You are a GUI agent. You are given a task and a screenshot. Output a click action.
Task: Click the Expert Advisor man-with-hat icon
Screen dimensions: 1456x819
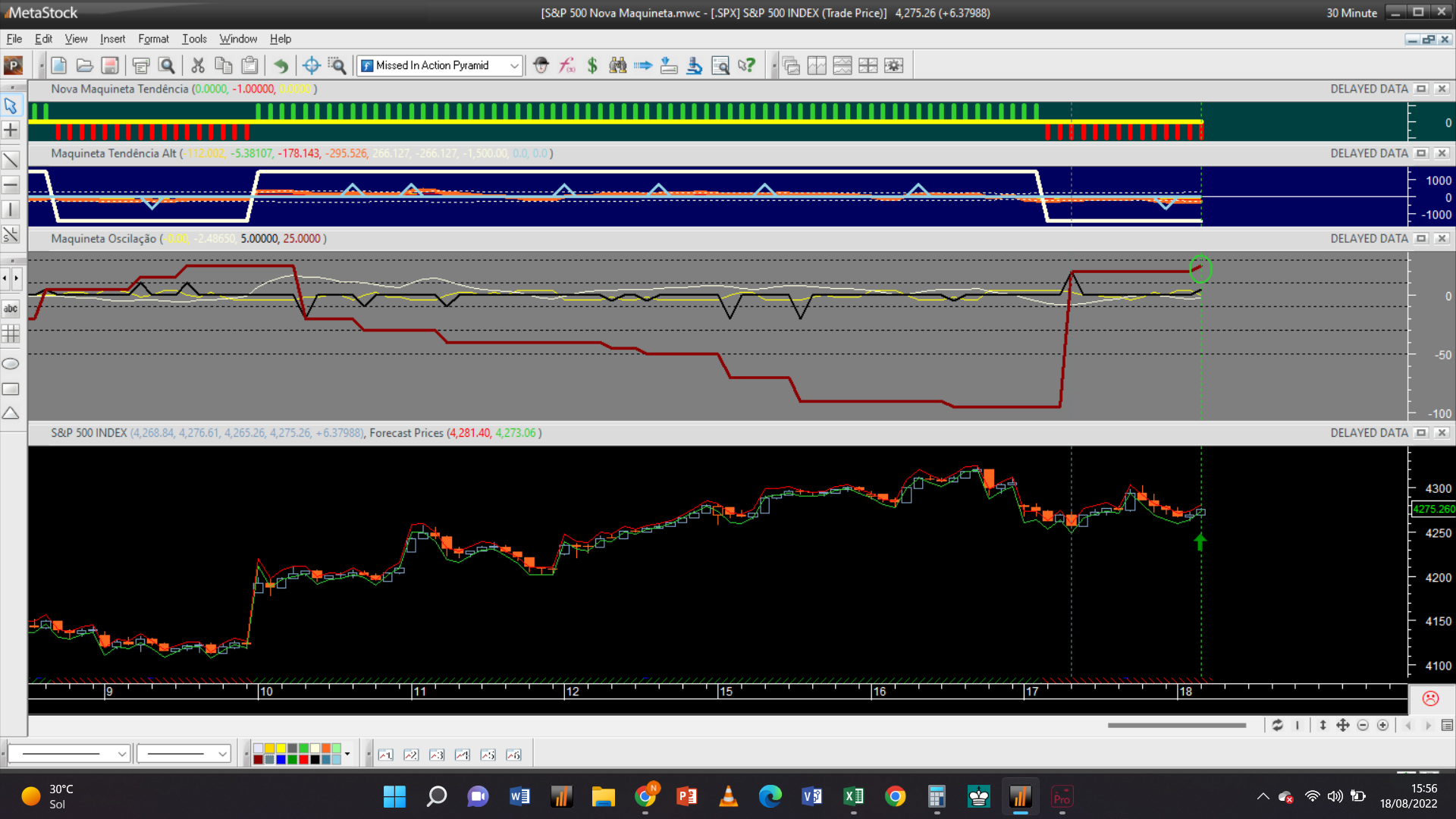[541, 66]
